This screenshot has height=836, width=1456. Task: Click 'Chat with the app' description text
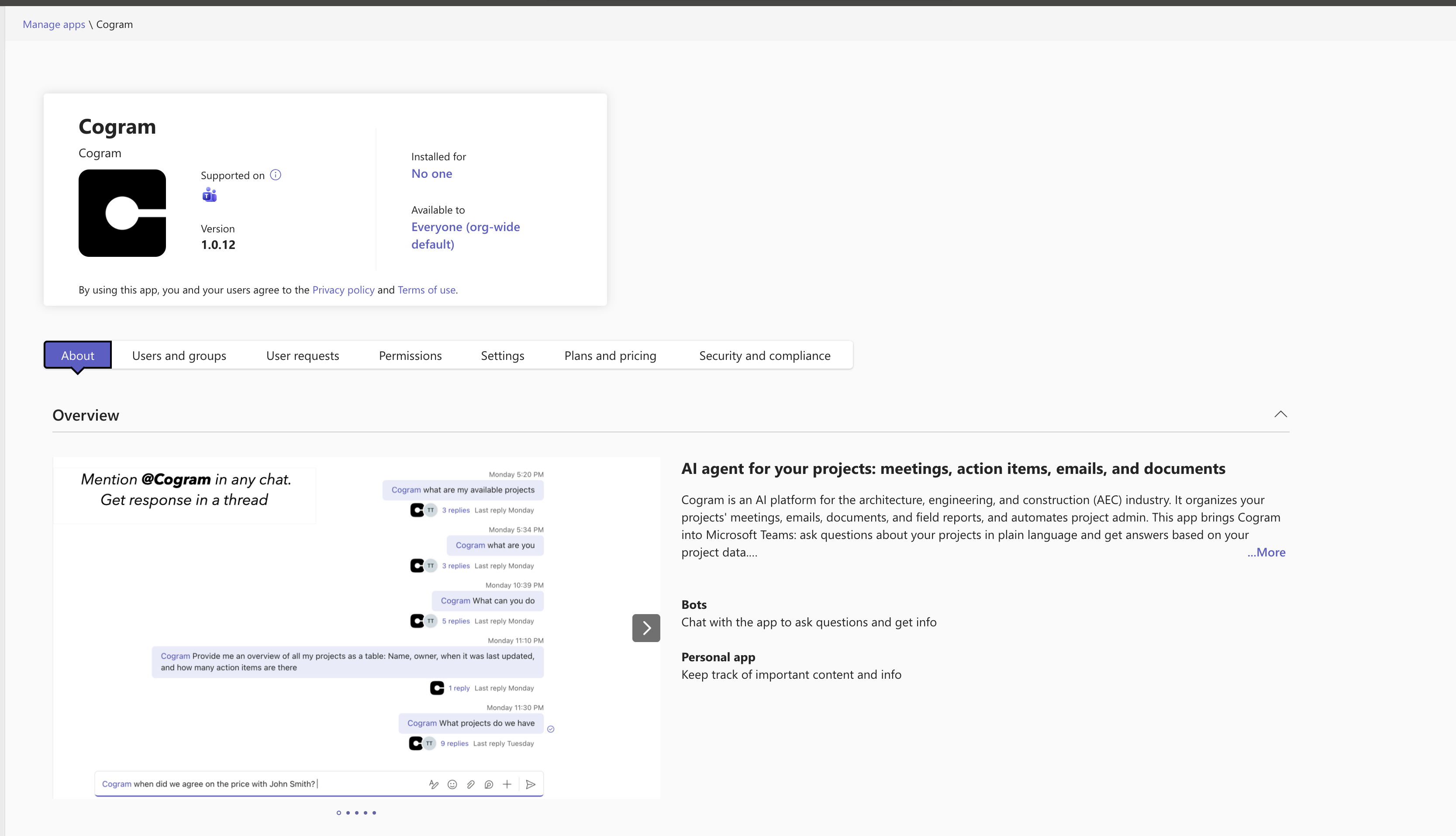[x=809, y=622]
